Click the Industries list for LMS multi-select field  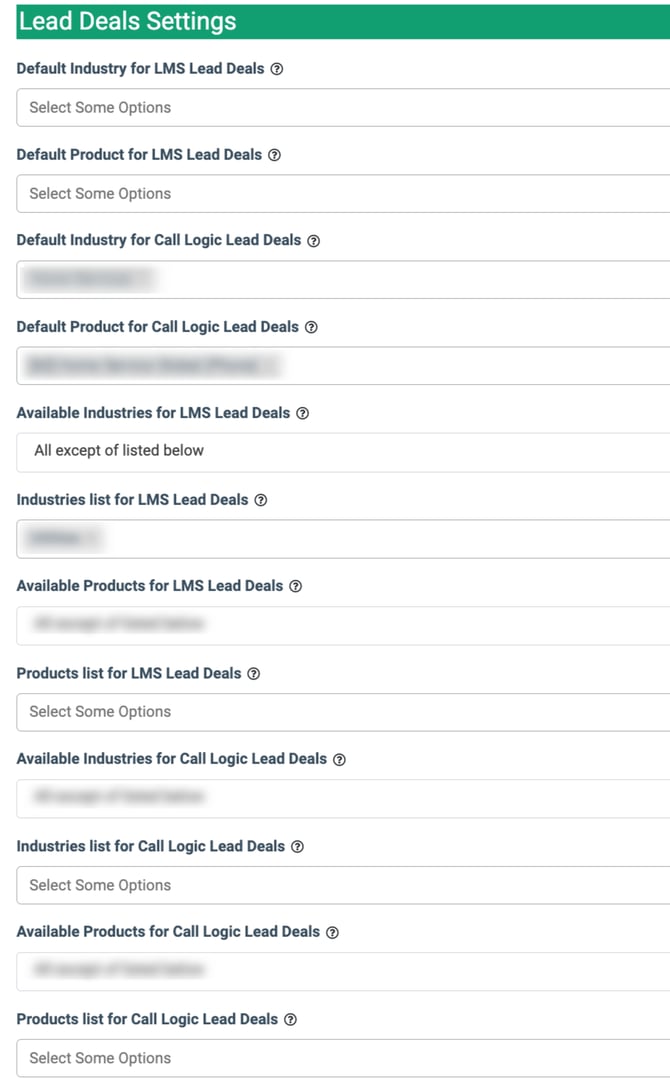point(380,539)
